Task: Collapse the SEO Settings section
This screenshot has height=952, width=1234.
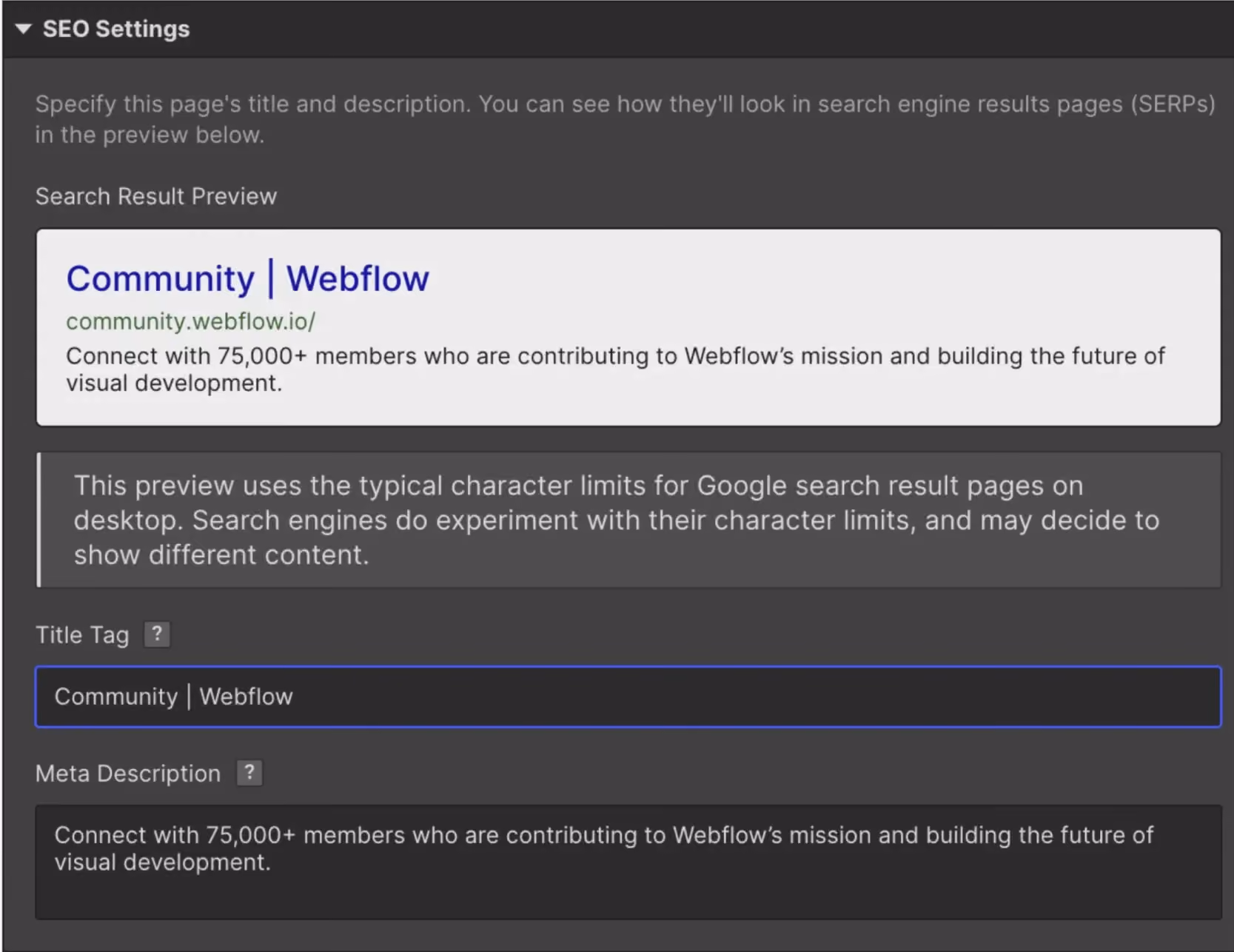Action: click(24, 29)
